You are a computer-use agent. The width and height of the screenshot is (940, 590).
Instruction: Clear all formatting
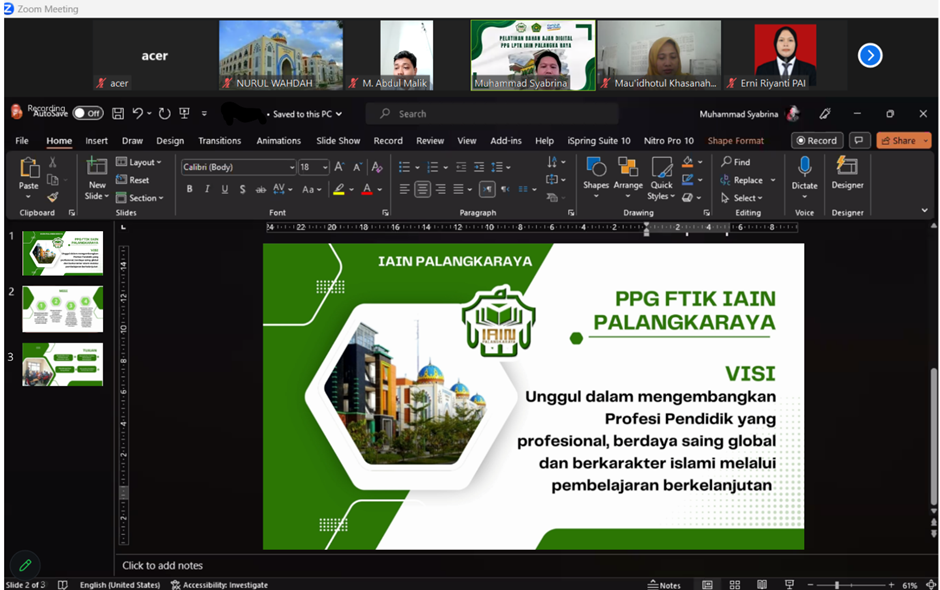tap(376, 167)
